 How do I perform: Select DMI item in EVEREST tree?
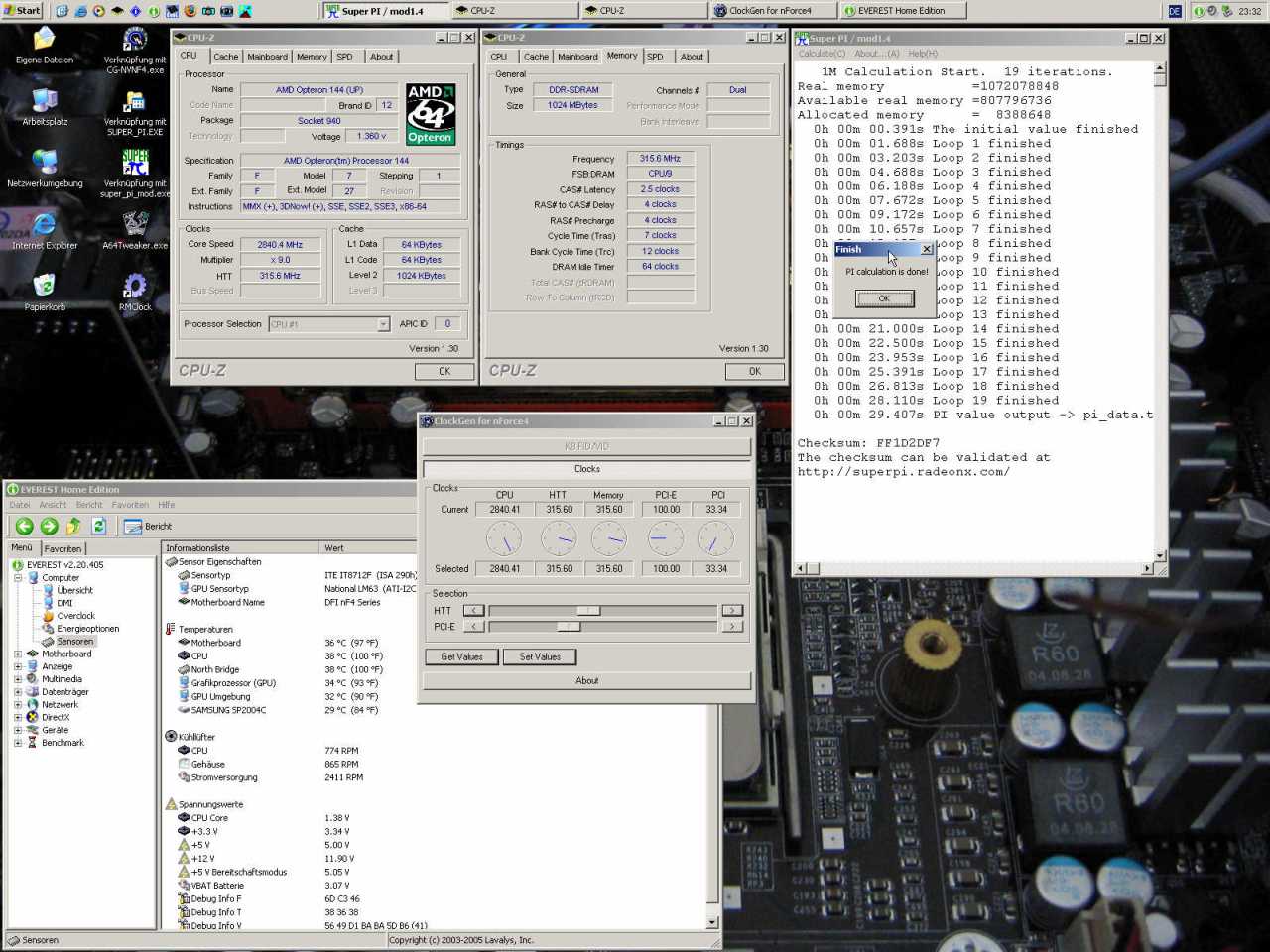point(63,603)
